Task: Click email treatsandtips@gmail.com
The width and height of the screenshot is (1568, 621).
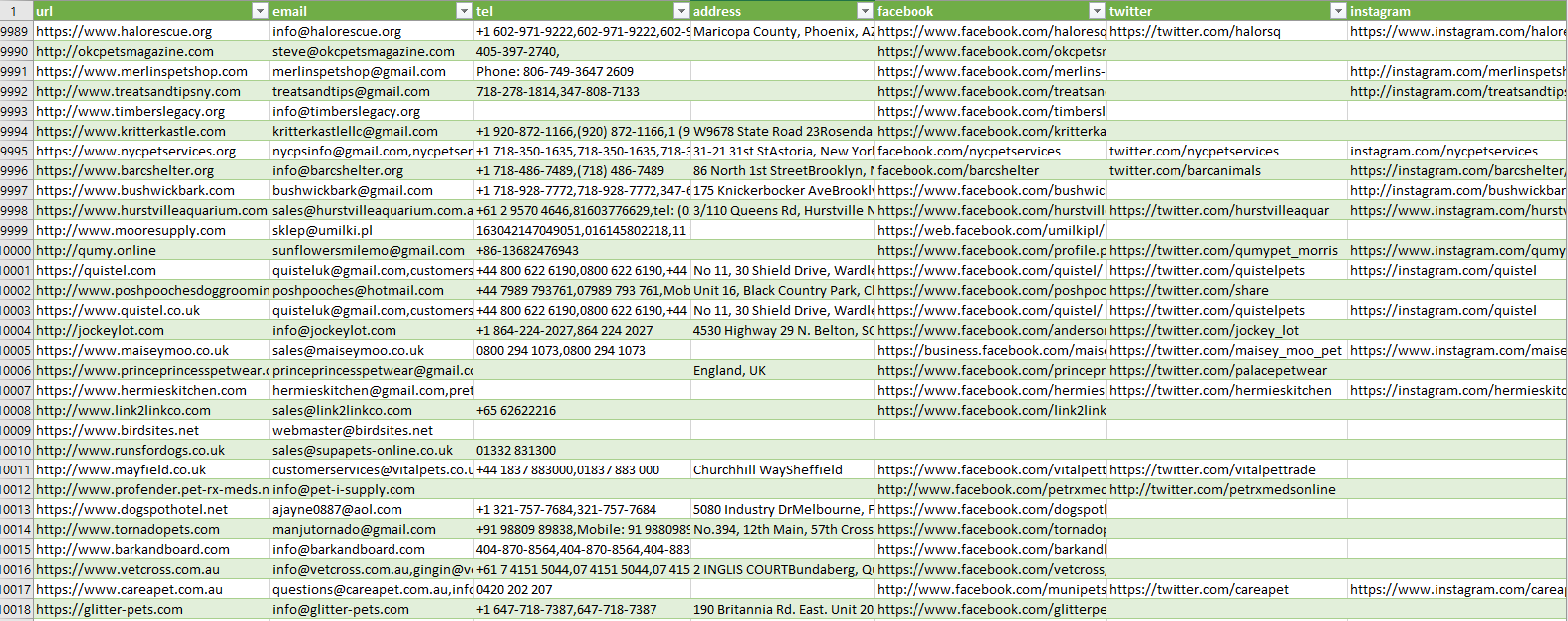Action: (x=372, y=91)
